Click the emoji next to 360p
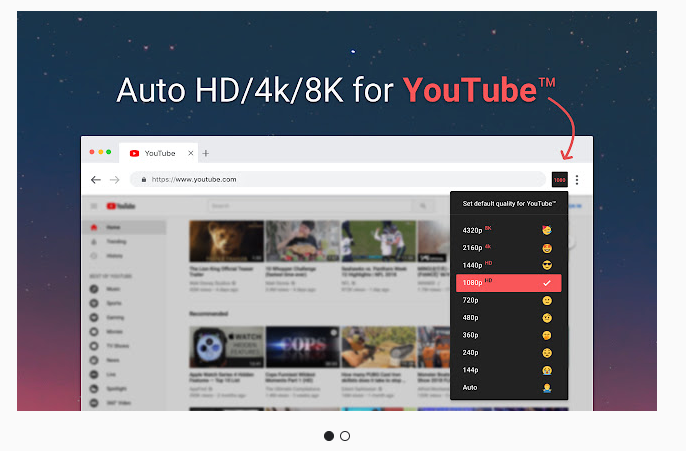Screen dimensions: 686x451 pos(547,336)
